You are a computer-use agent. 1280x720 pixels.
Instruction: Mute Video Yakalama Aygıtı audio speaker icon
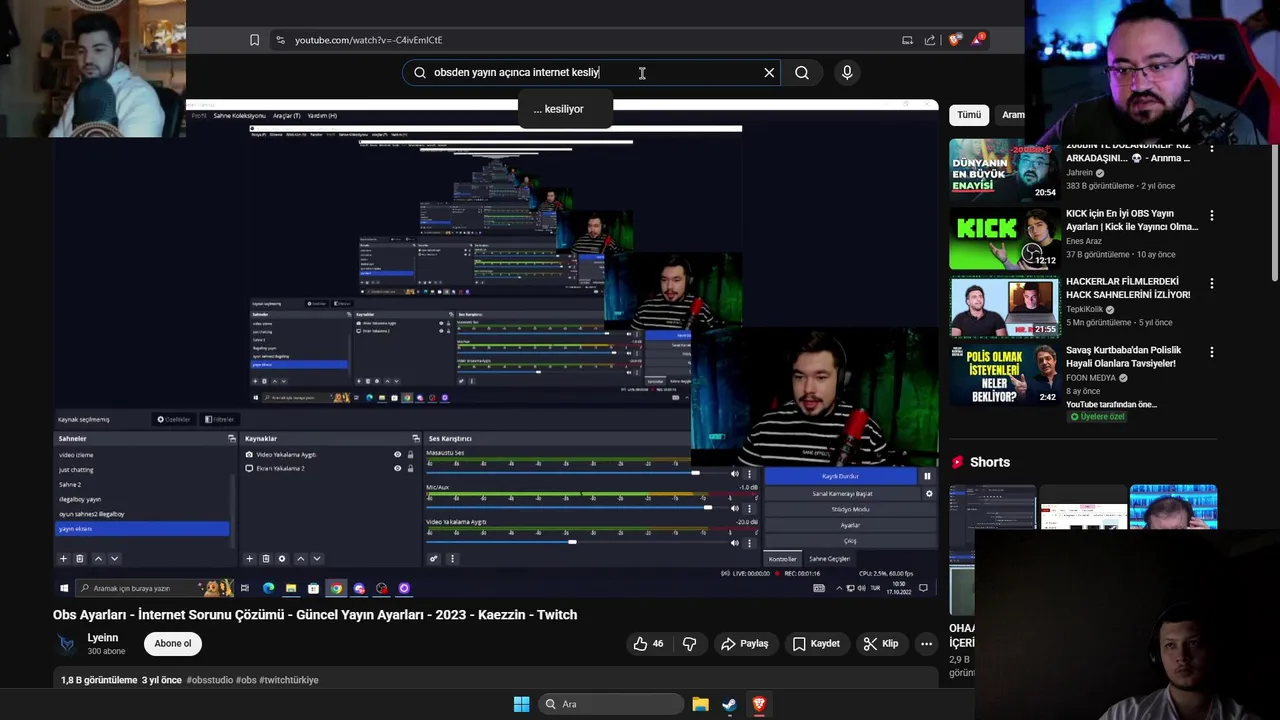coord(735,543)
